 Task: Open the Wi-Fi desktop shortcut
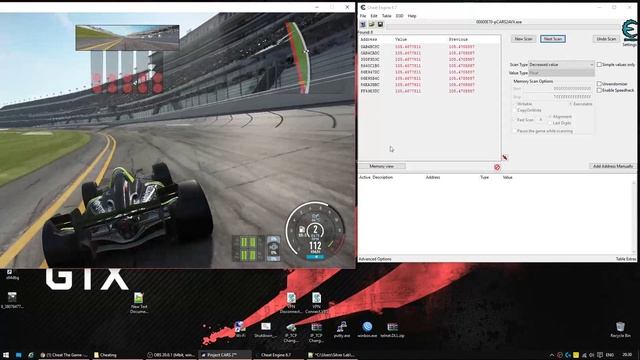240,329
